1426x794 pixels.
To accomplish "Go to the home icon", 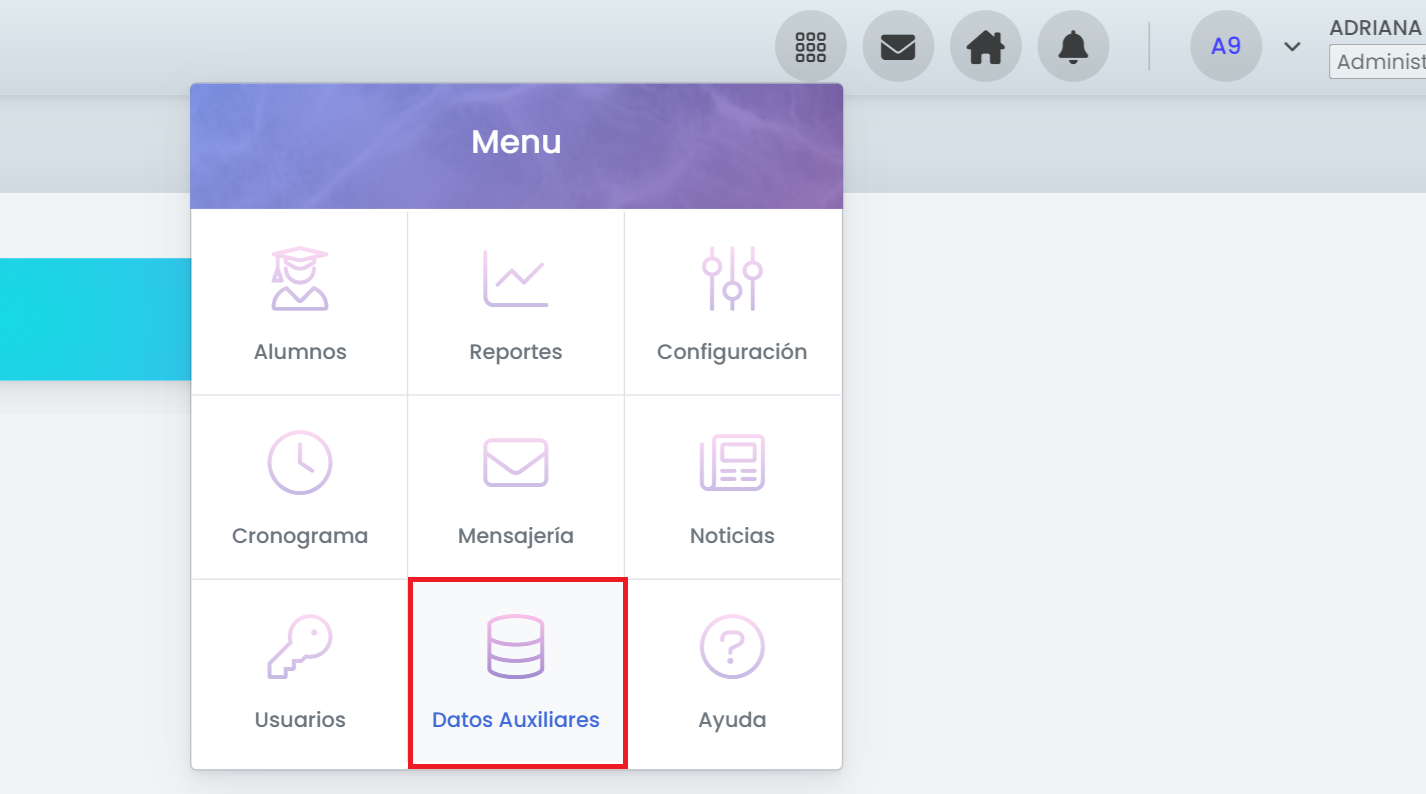I will point(986,47).
